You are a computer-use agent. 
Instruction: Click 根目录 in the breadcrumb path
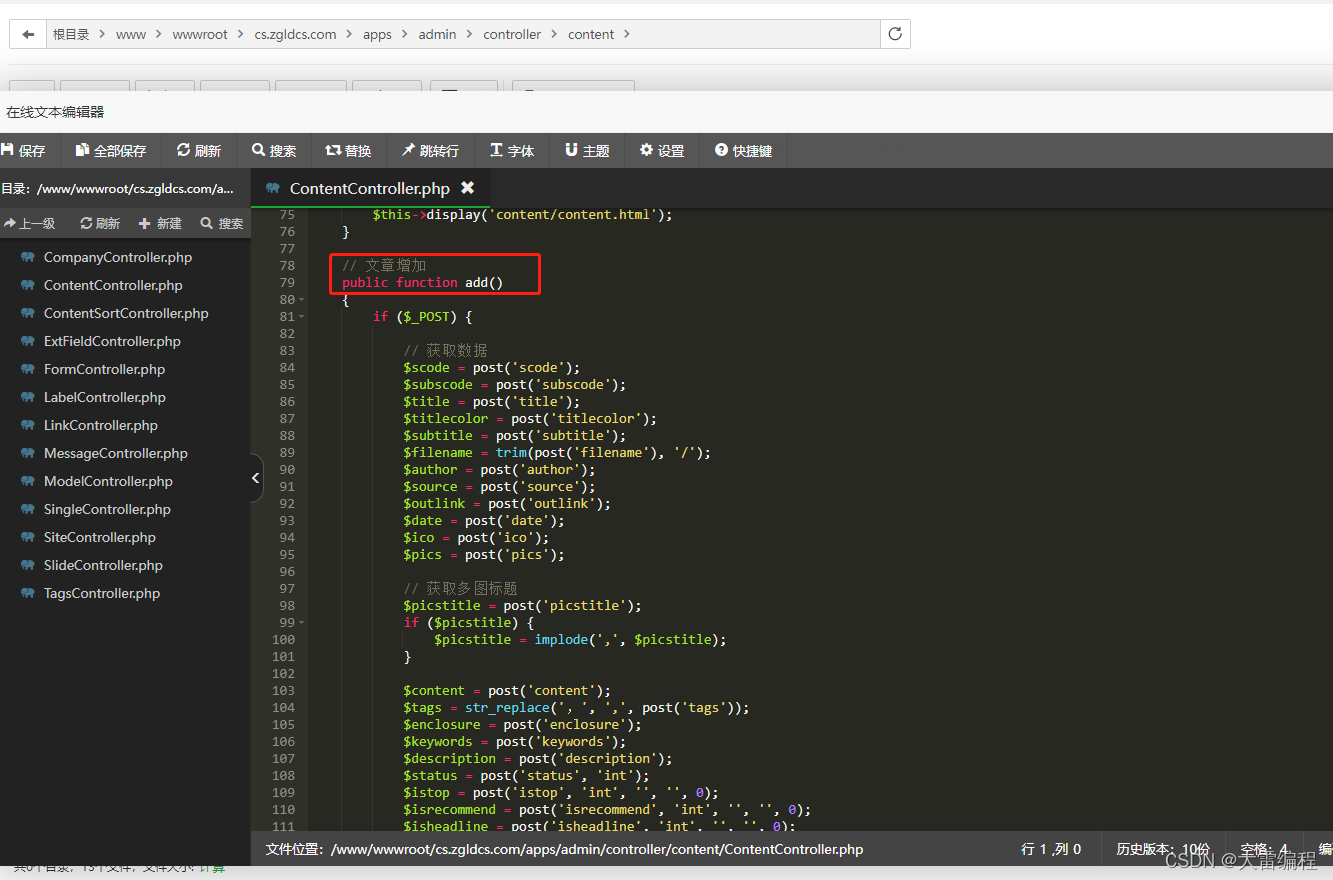(x=71, y=34)
